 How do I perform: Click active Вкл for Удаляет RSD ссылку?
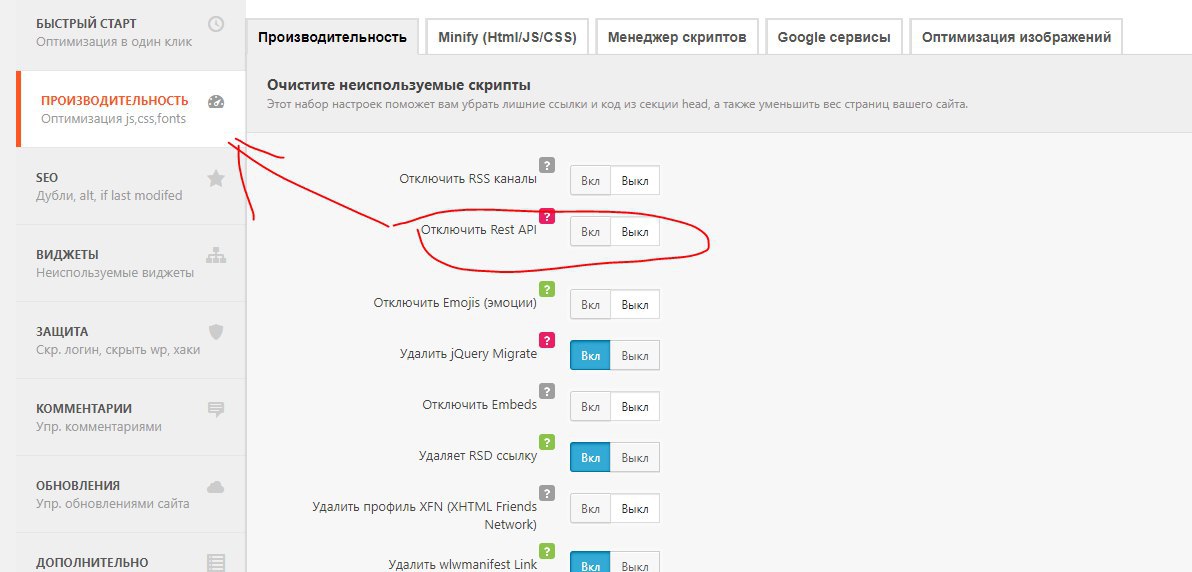tap(590, 457)
